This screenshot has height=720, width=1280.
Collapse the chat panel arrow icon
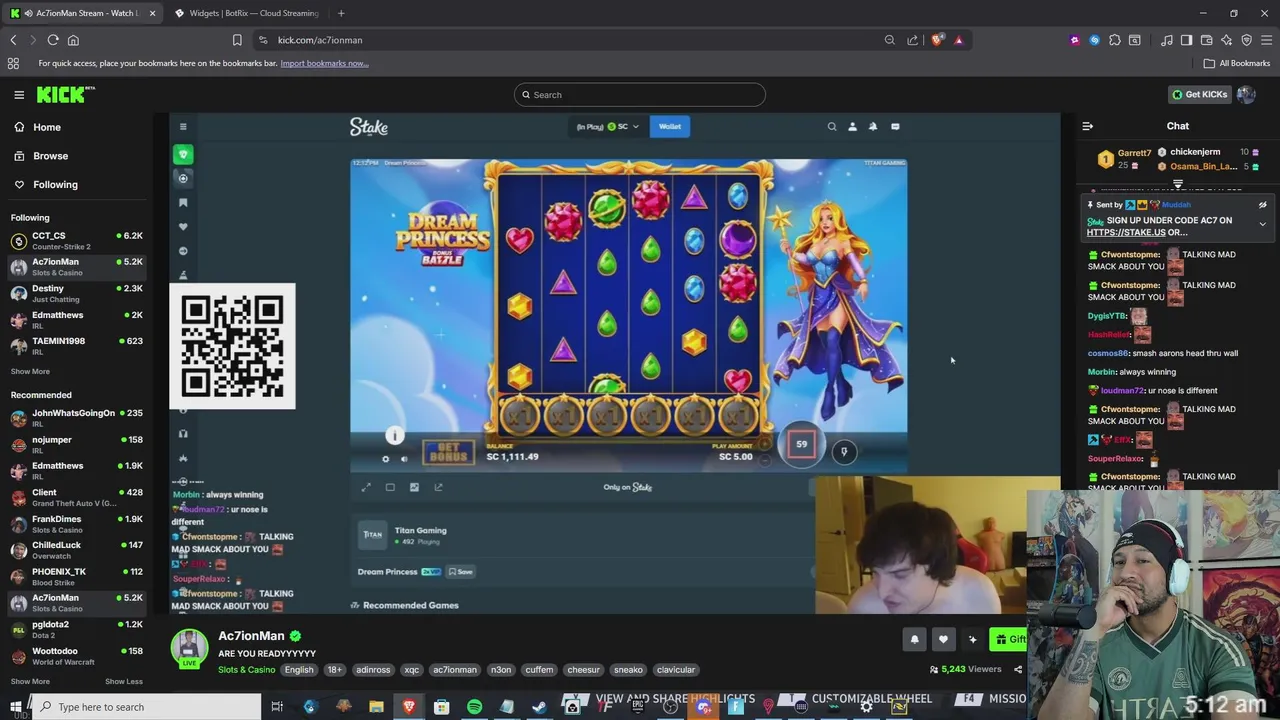[x=1087, y=126]
